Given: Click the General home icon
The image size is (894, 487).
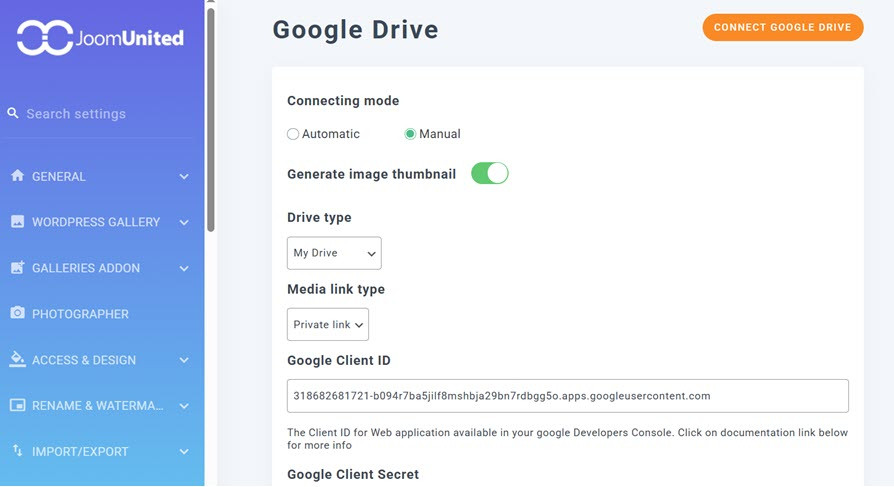Looking at the screenshot, I should point(17,176).
